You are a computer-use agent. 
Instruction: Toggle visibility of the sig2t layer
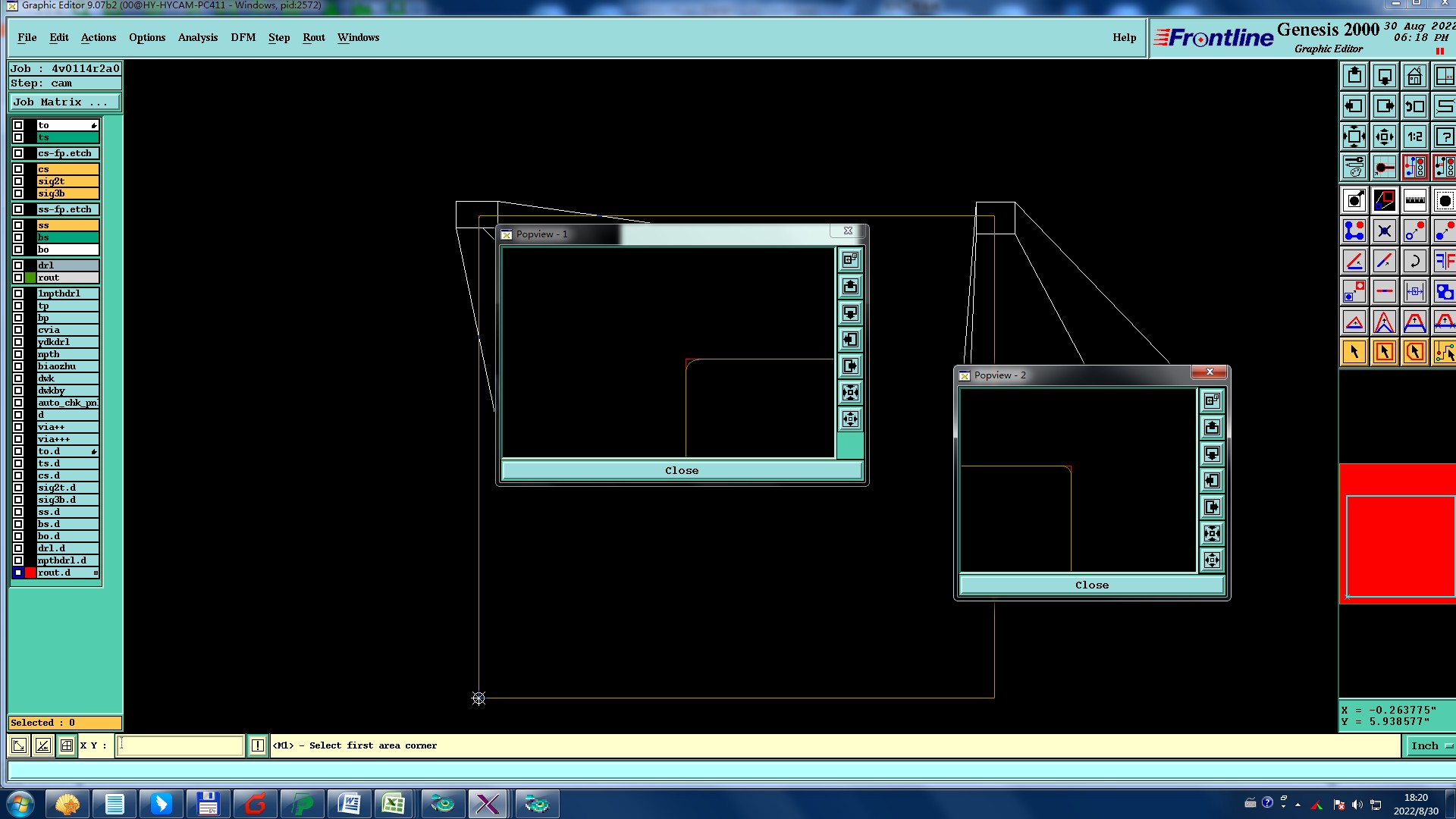(x=18, y=181)
